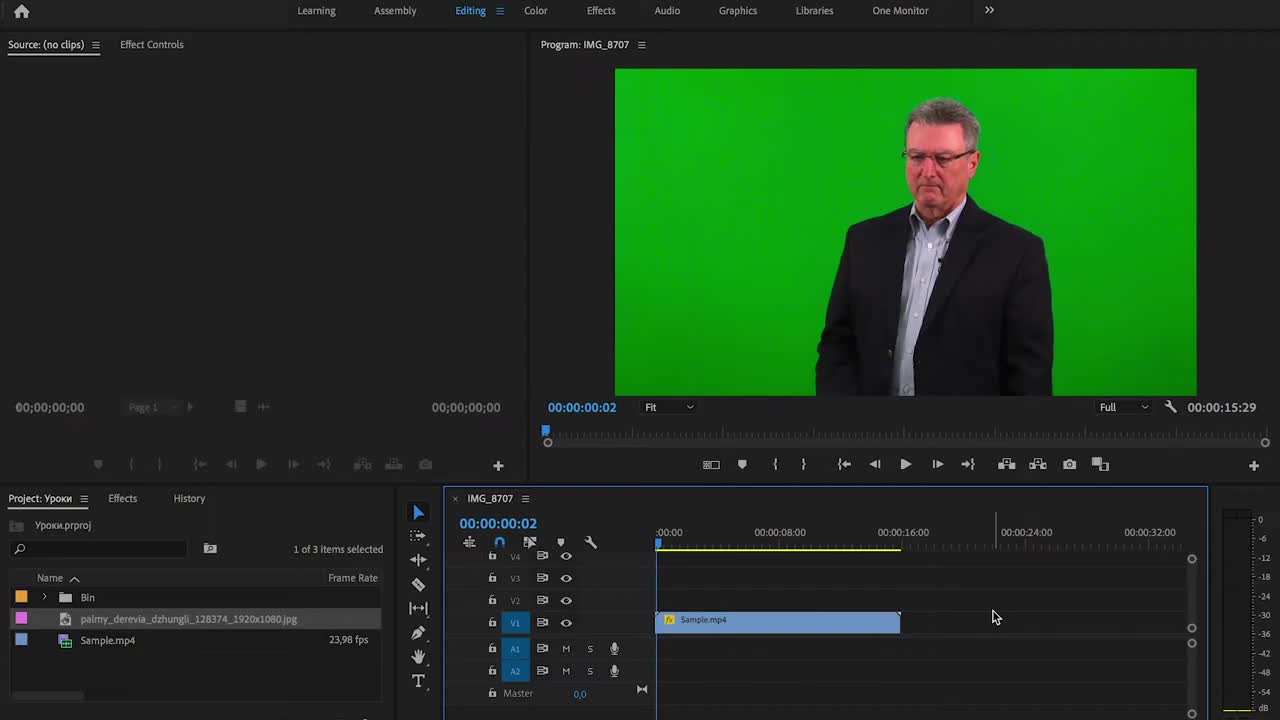
Task: Toggle lock on track V2
Action: pos(492,600)
